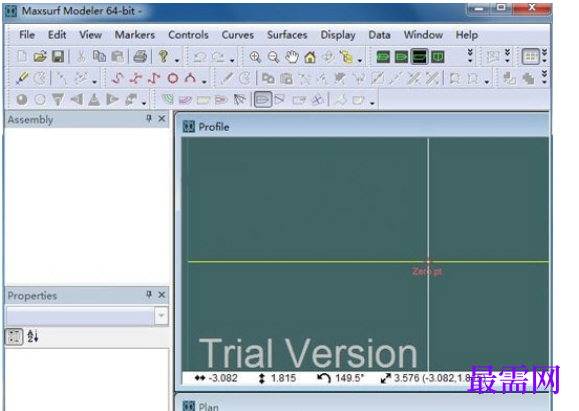The height and width of the screenshot is (411, 579).
Task: Open the Display menu
Action: pos(338,35)
